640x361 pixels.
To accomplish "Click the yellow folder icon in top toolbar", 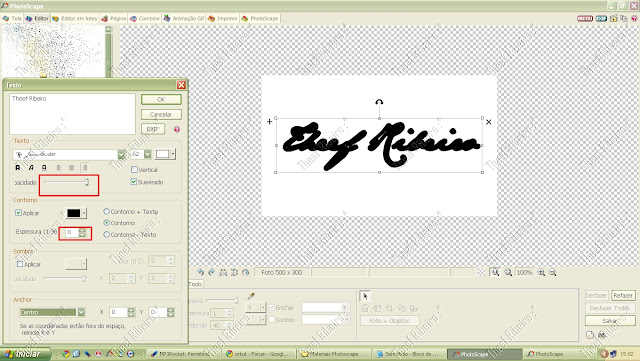I will click(x=613, y=18).
